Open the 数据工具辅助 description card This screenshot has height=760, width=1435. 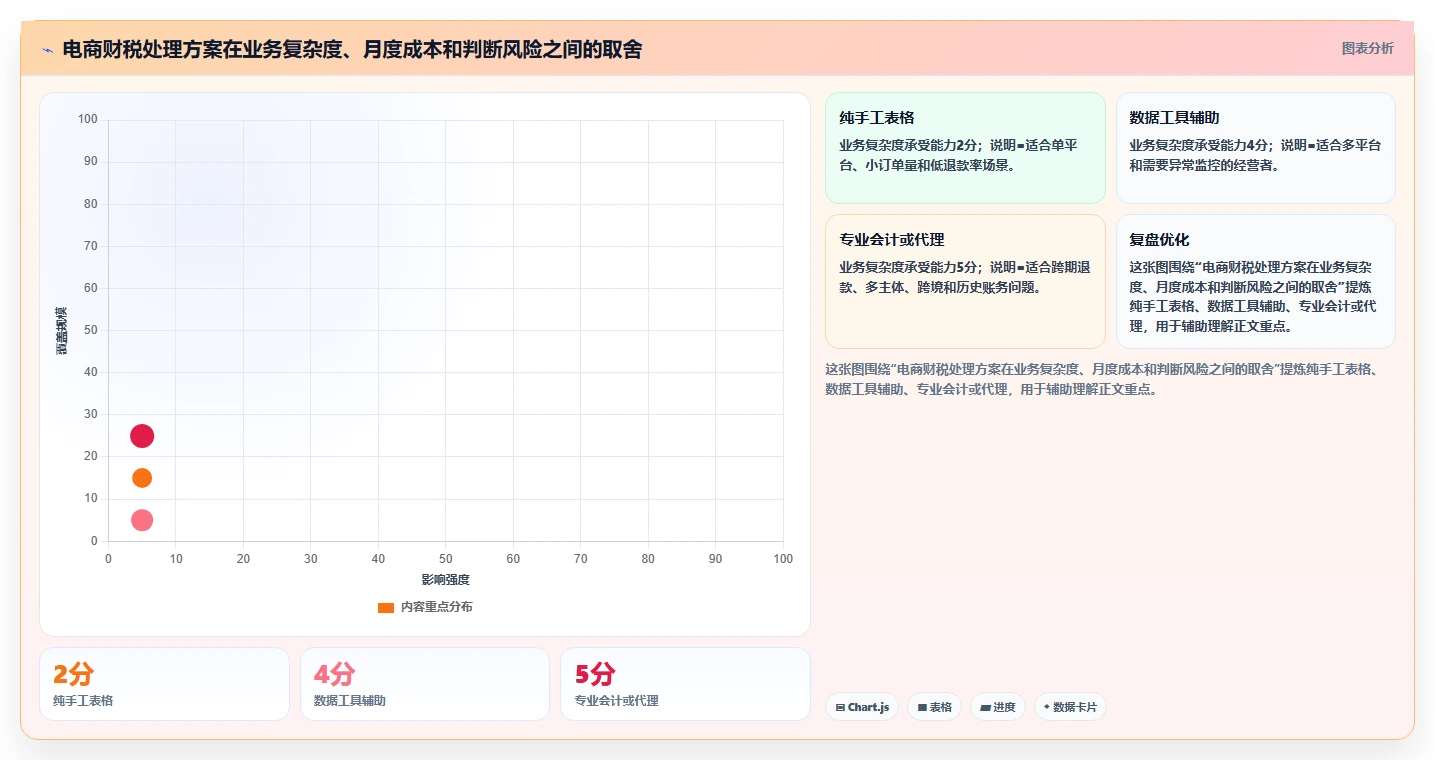coord(1255,148)
